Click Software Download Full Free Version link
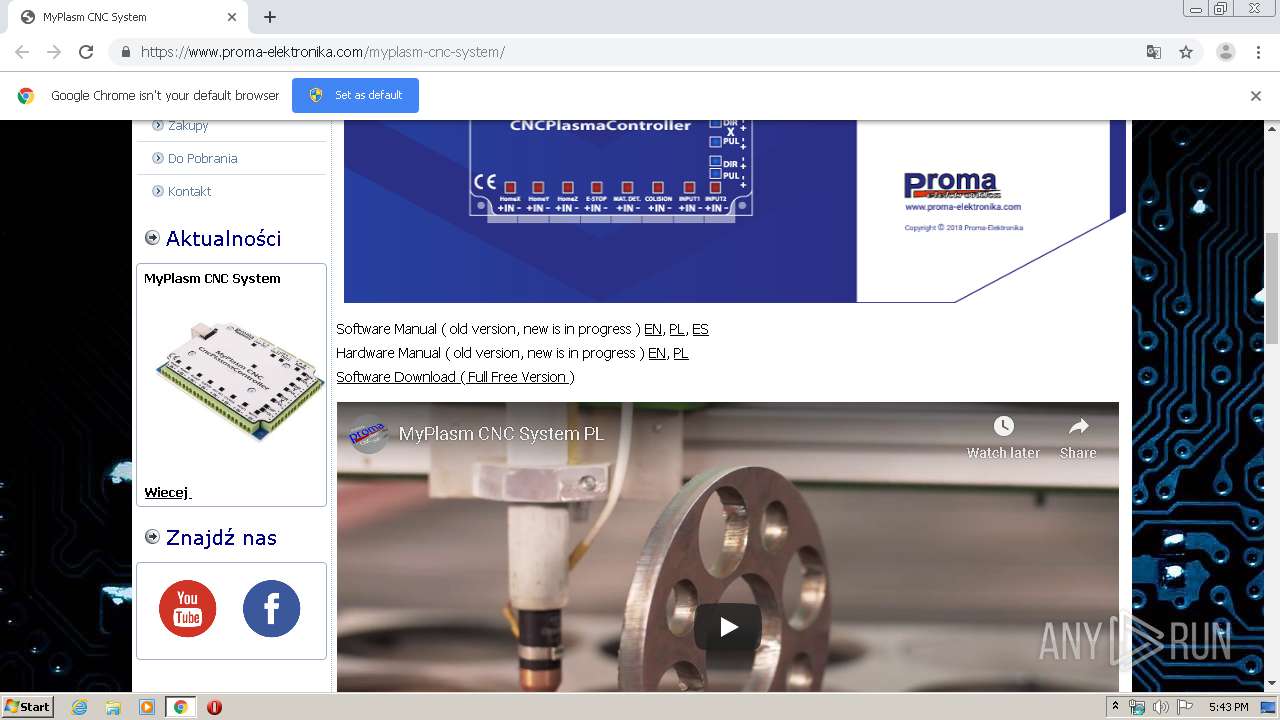This screenshot has height=720, width=1280. [x=455, y=377]
